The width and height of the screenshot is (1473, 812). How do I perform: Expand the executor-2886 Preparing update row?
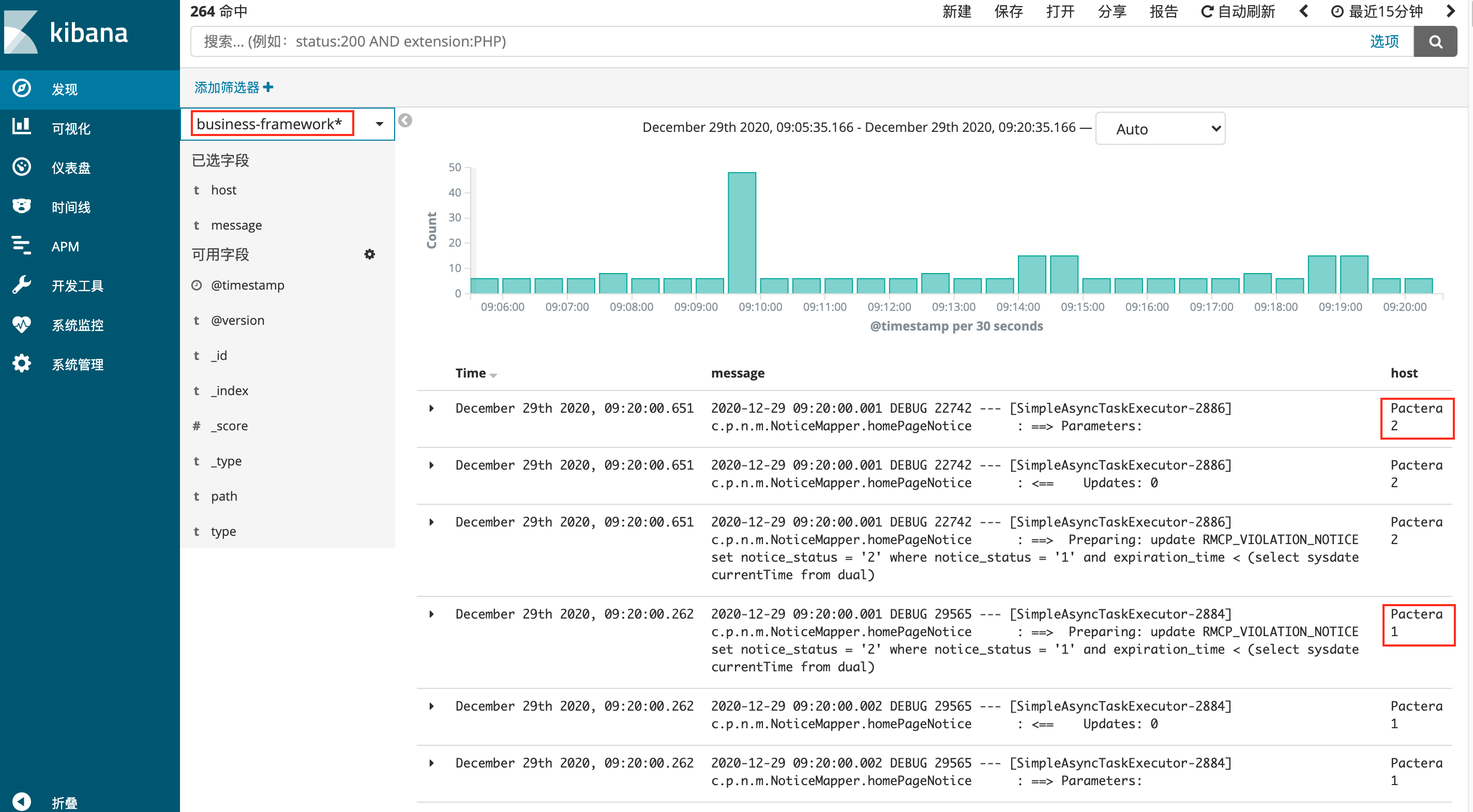[x=432, y=521]
